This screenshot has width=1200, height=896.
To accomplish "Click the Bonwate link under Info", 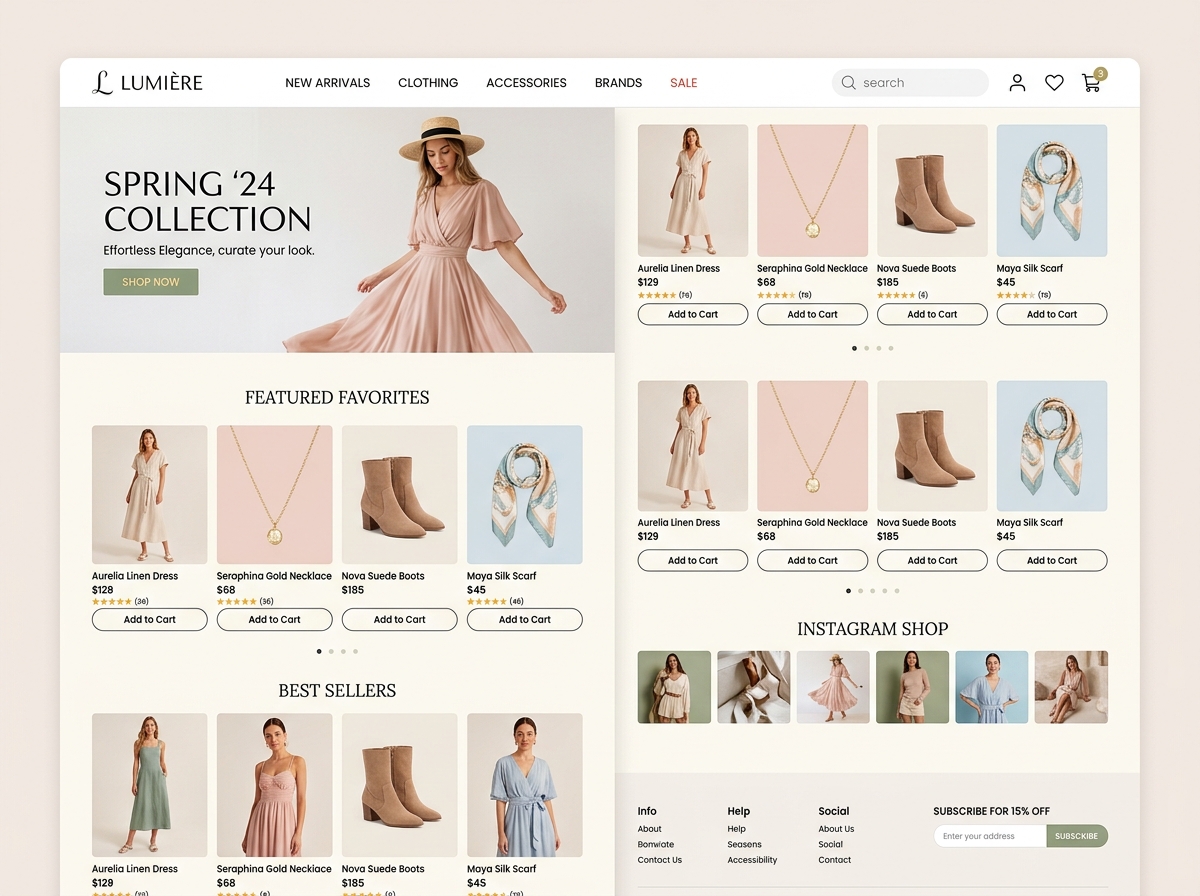I will [x=656, y=844].
